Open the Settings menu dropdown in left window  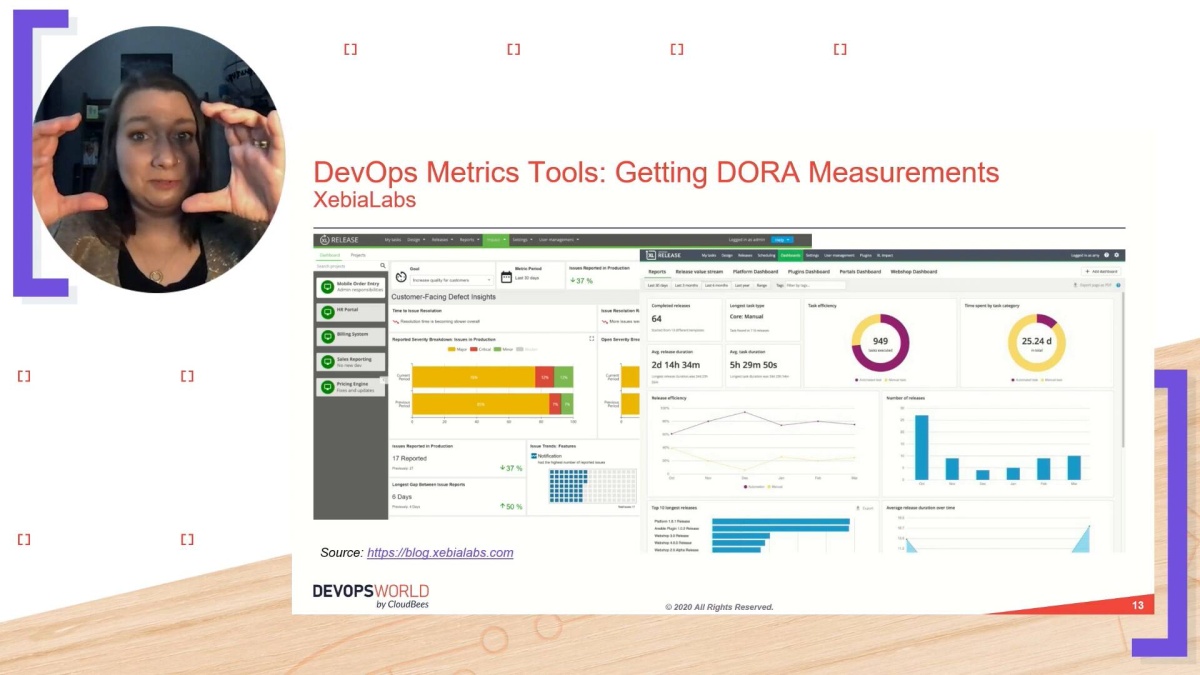tap(521, 239)
